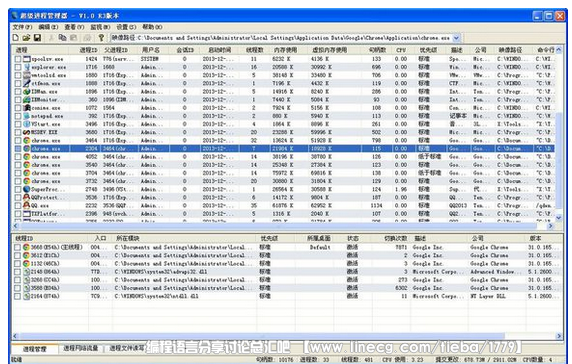The image size is (572, 364).
Task: Check the spoolsv.exe process checkbox
Action: 18,59
